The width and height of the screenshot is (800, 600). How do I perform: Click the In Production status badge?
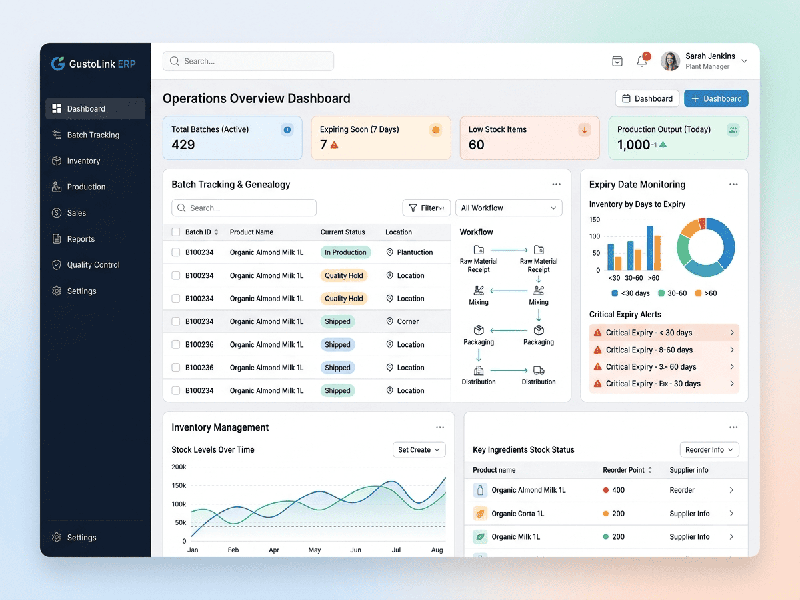345,252
